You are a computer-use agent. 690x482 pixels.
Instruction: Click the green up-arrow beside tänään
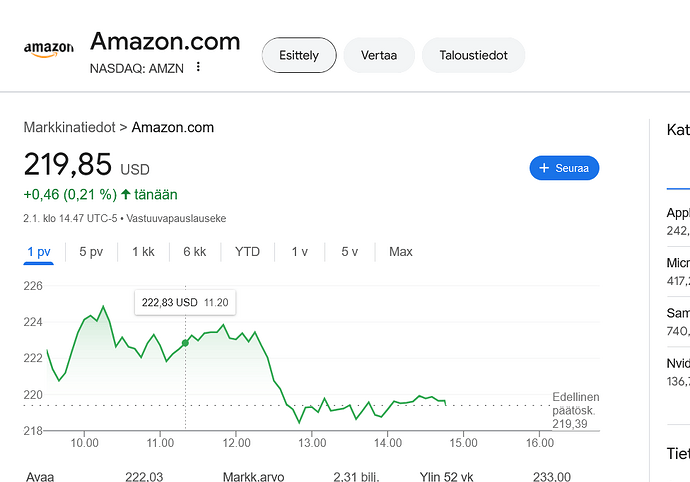[126, 194]
